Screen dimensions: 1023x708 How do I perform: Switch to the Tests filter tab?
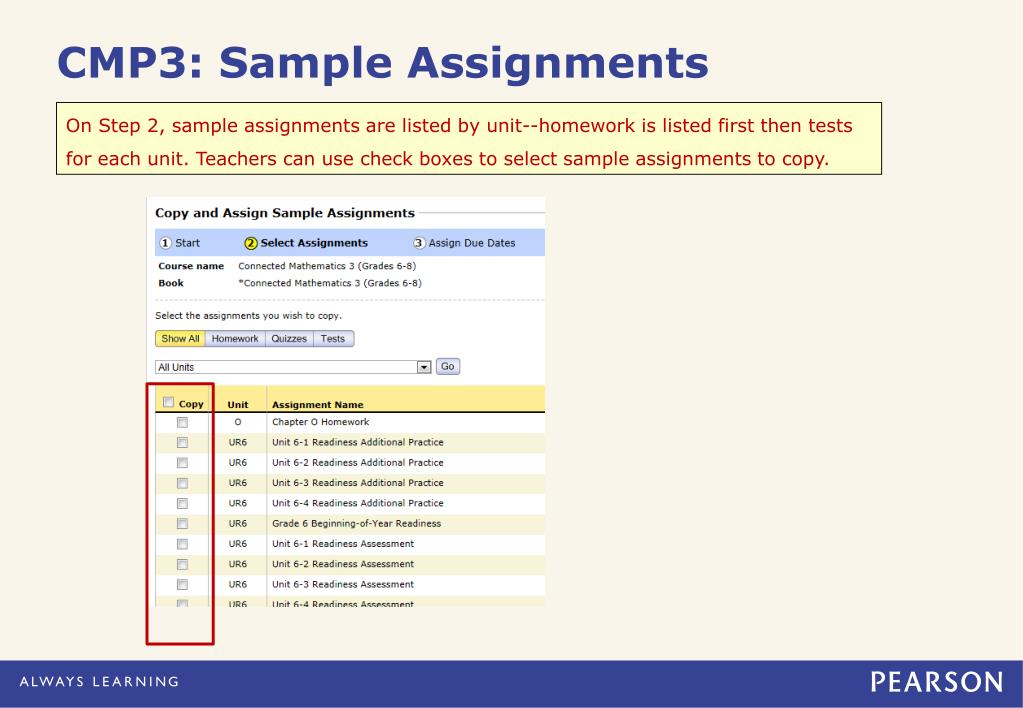(x=333, y=339)
